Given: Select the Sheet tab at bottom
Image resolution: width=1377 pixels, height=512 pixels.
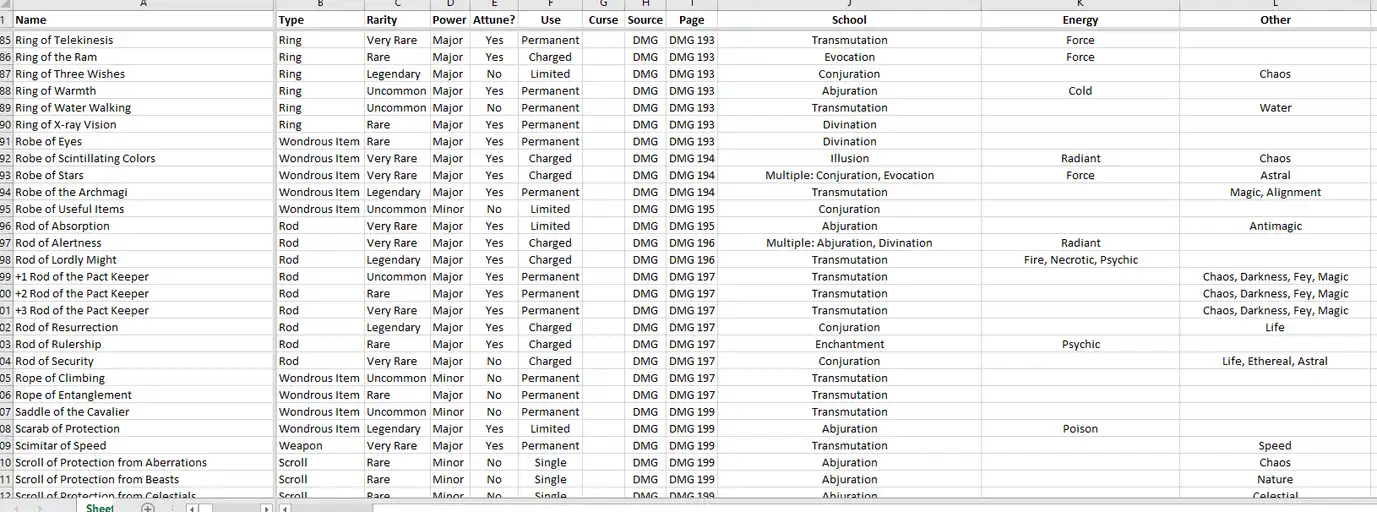Looking at the screenshot, I should [x=99, y=508].
